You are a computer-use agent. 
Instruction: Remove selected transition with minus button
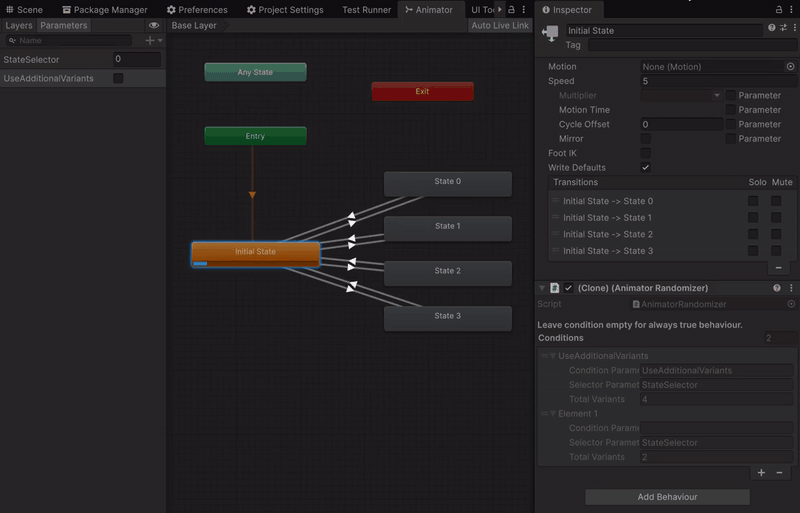click(779, 267)
